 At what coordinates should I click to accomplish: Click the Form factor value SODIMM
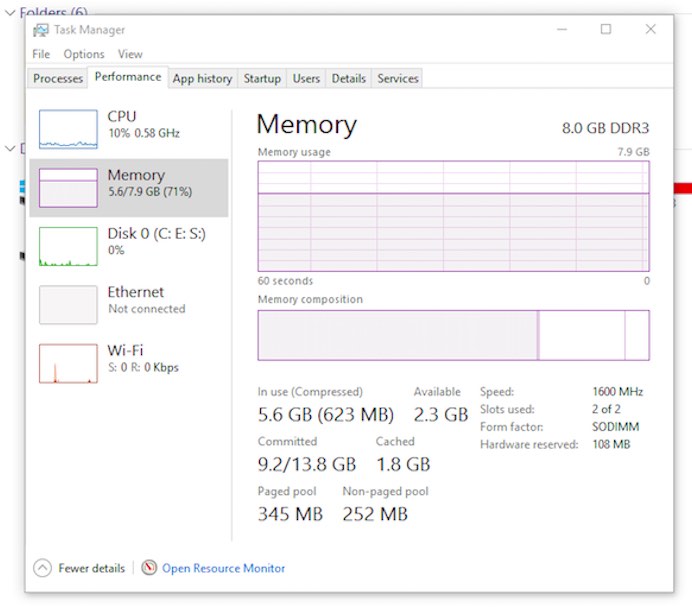tap(616, 427)
